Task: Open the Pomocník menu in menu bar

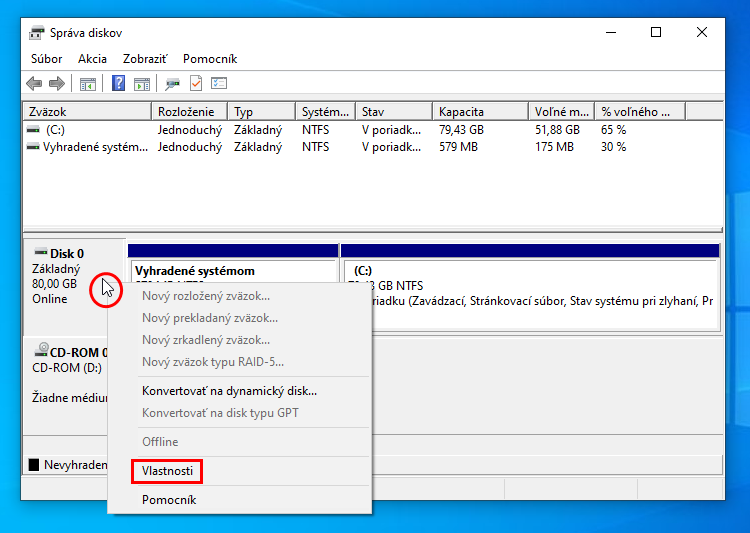Action: coord(210,59)
